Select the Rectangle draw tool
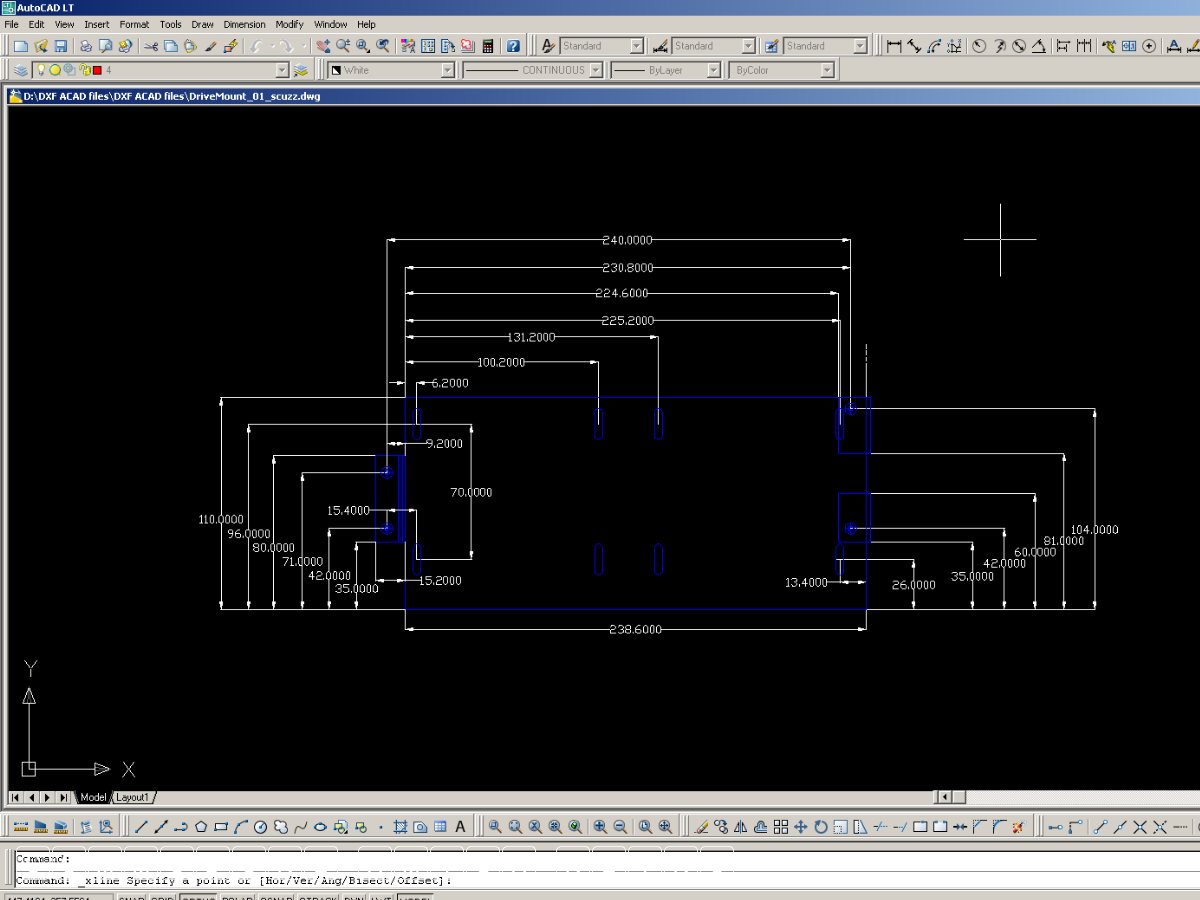This screenshot has height=900, width=1200. pos(221,827)
